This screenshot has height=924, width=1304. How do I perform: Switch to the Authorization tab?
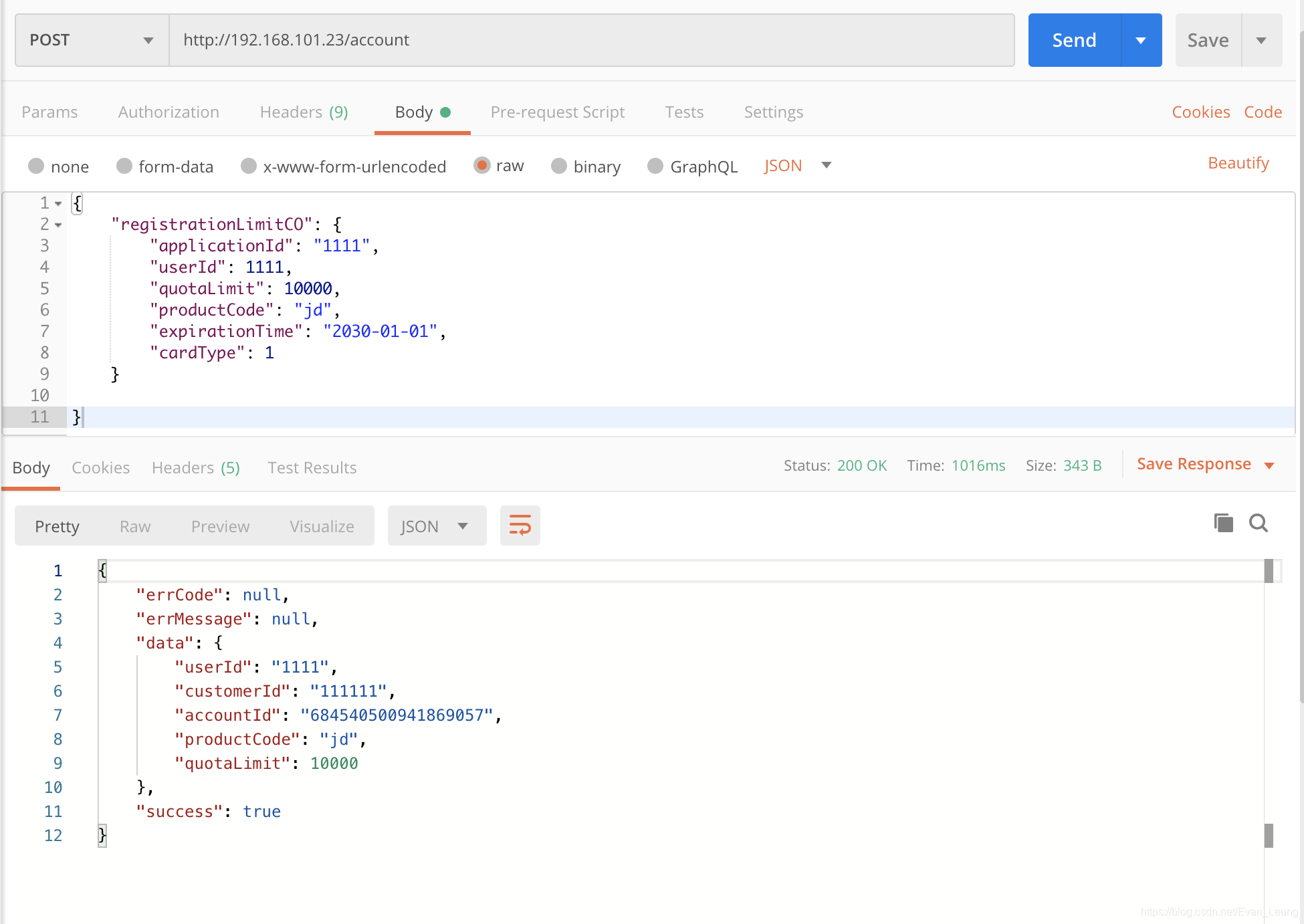pyautogui.click(x=169, y=112)
